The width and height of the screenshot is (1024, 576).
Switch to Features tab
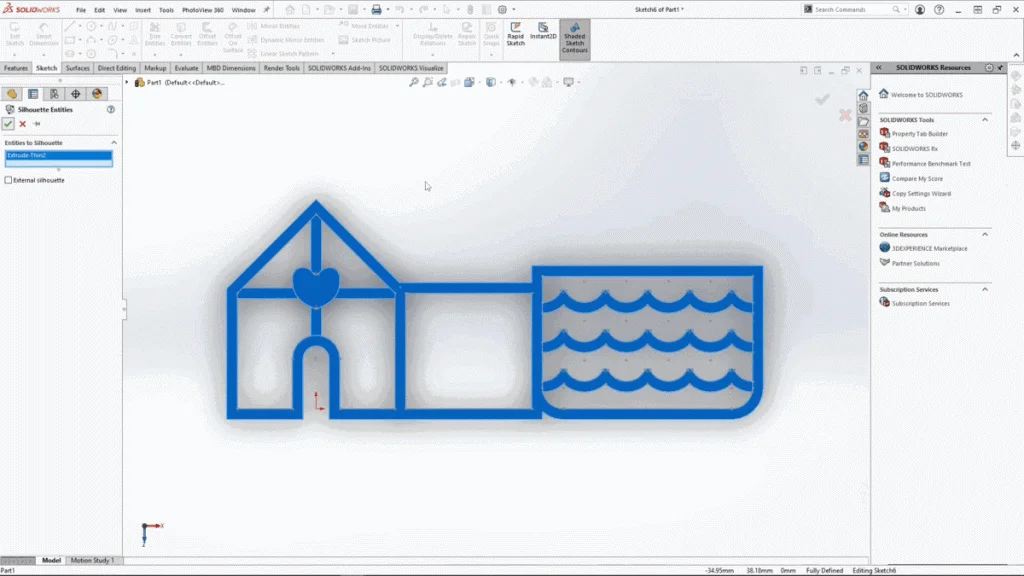(16, 68)
